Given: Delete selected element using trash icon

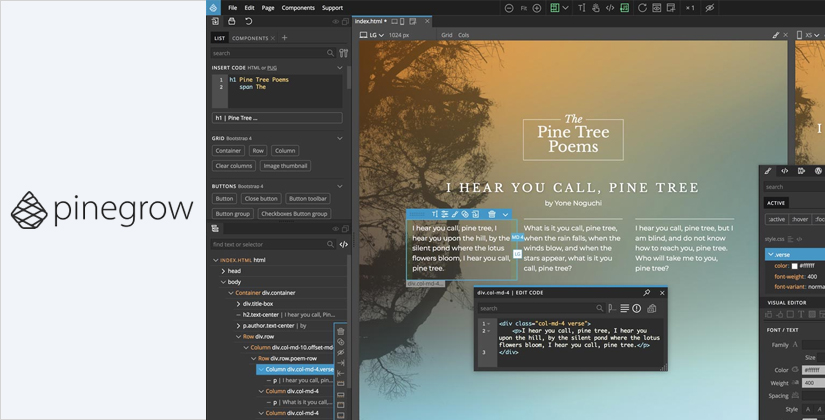Looking at the screenshot, I should point(491,214).
